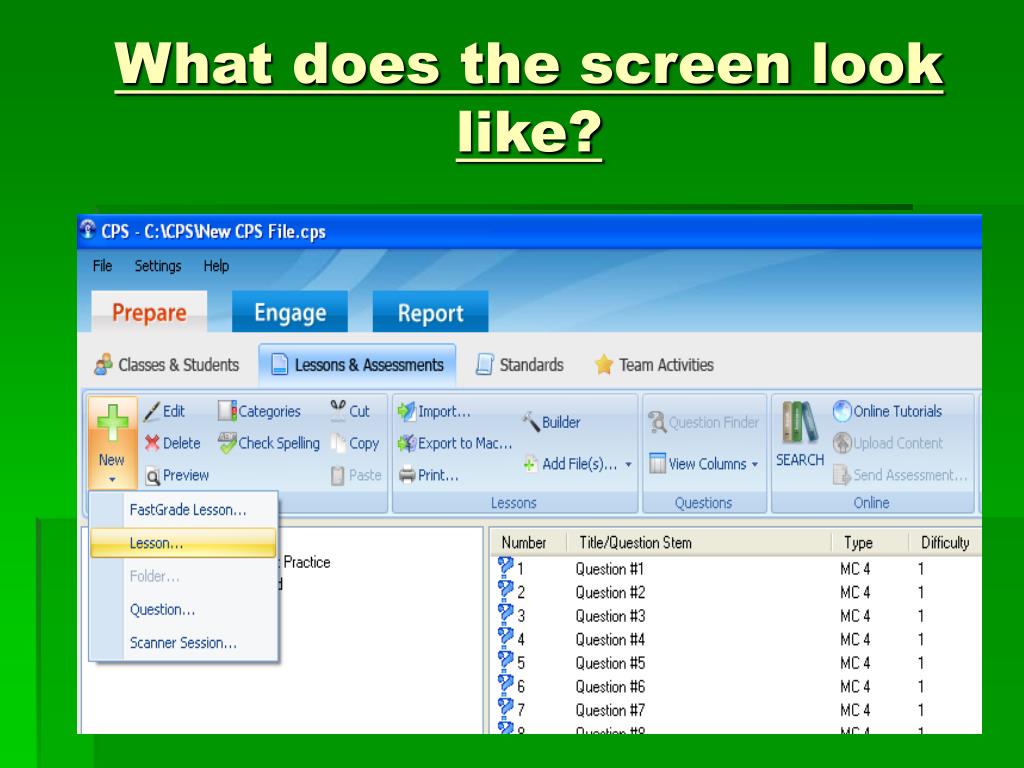
Task: Click the Preview magnifier icon
Action: click(152, 476)
